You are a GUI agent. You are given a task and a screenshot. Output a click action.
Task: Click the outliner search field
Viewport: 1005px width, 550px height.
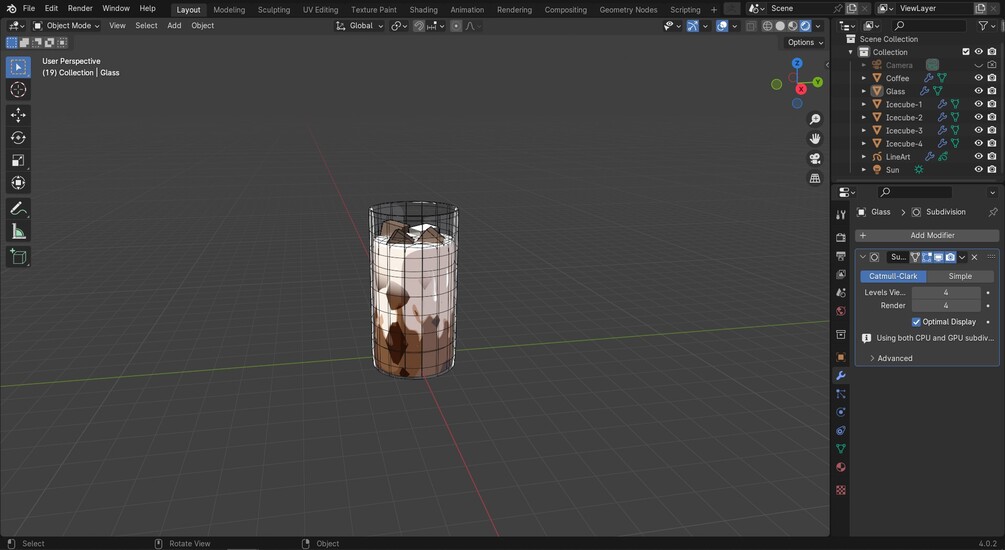point(928,26)
